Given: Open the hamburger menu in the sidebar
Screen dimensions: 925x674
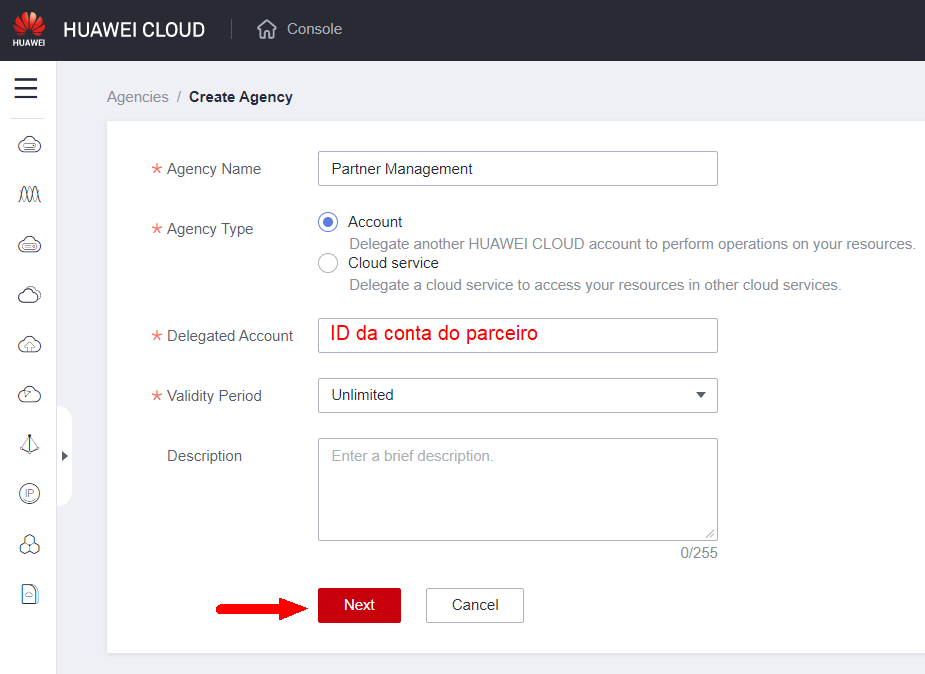Looking at the screenshot, I should click(26, 89).
